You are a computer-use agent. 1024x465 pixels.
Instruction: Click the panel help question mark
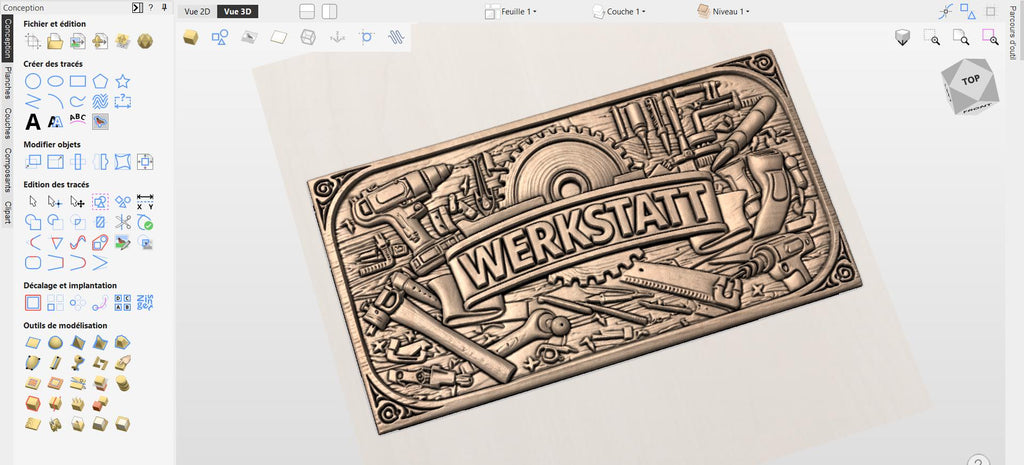click(151, 8)
